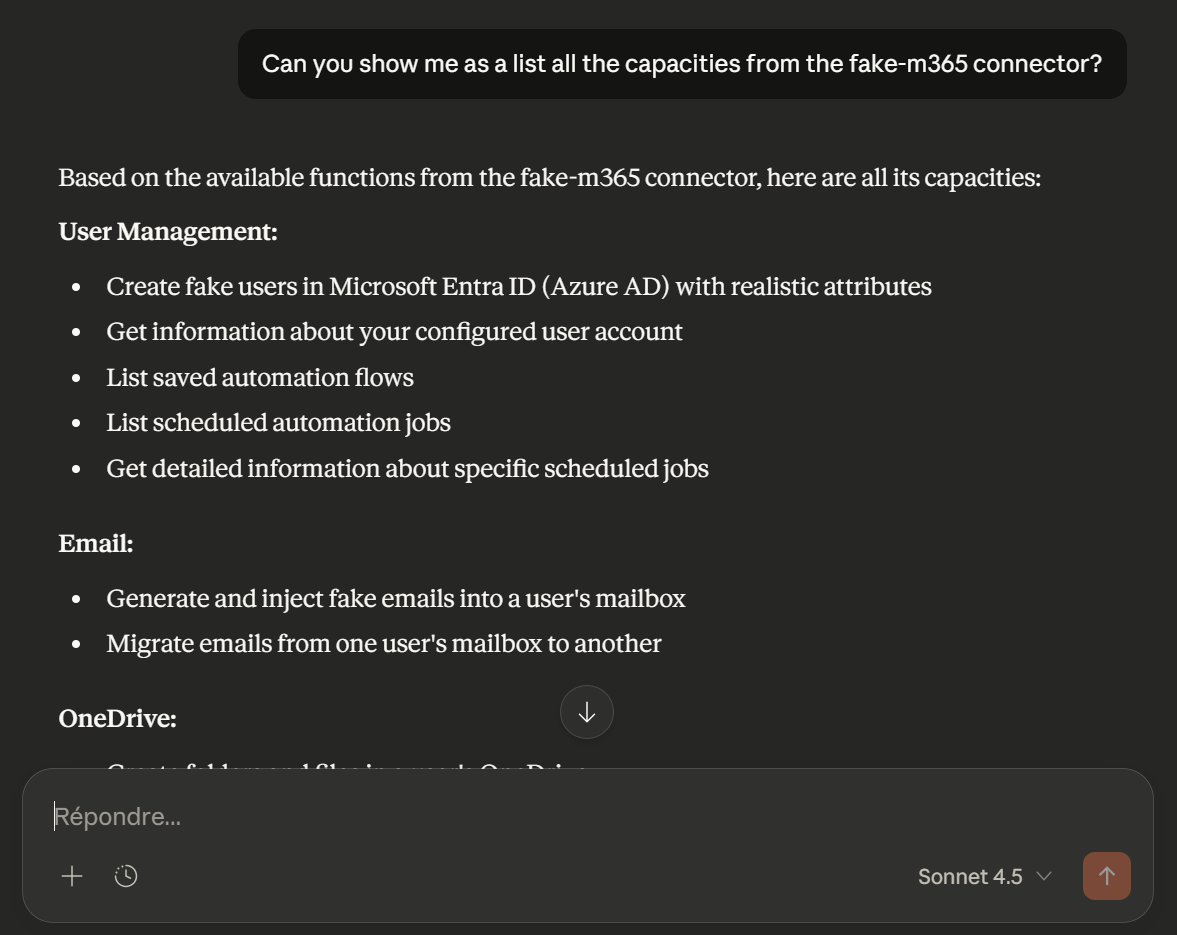
Task: Click the 'List scheduled automation jobs' item
Action: [x=278, y=423]
